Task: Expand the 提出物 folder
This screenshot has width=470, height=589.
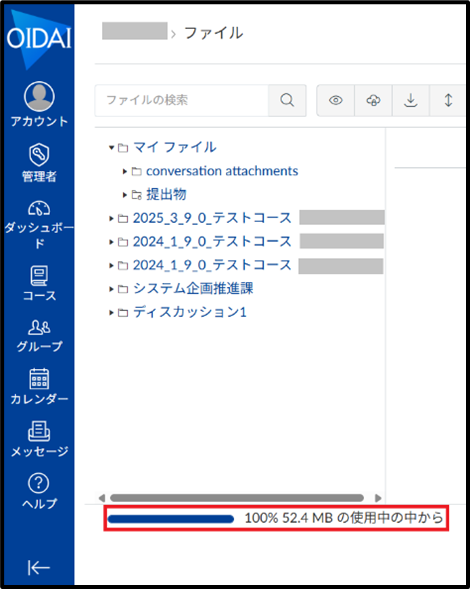Action: (x=125, y=195)
